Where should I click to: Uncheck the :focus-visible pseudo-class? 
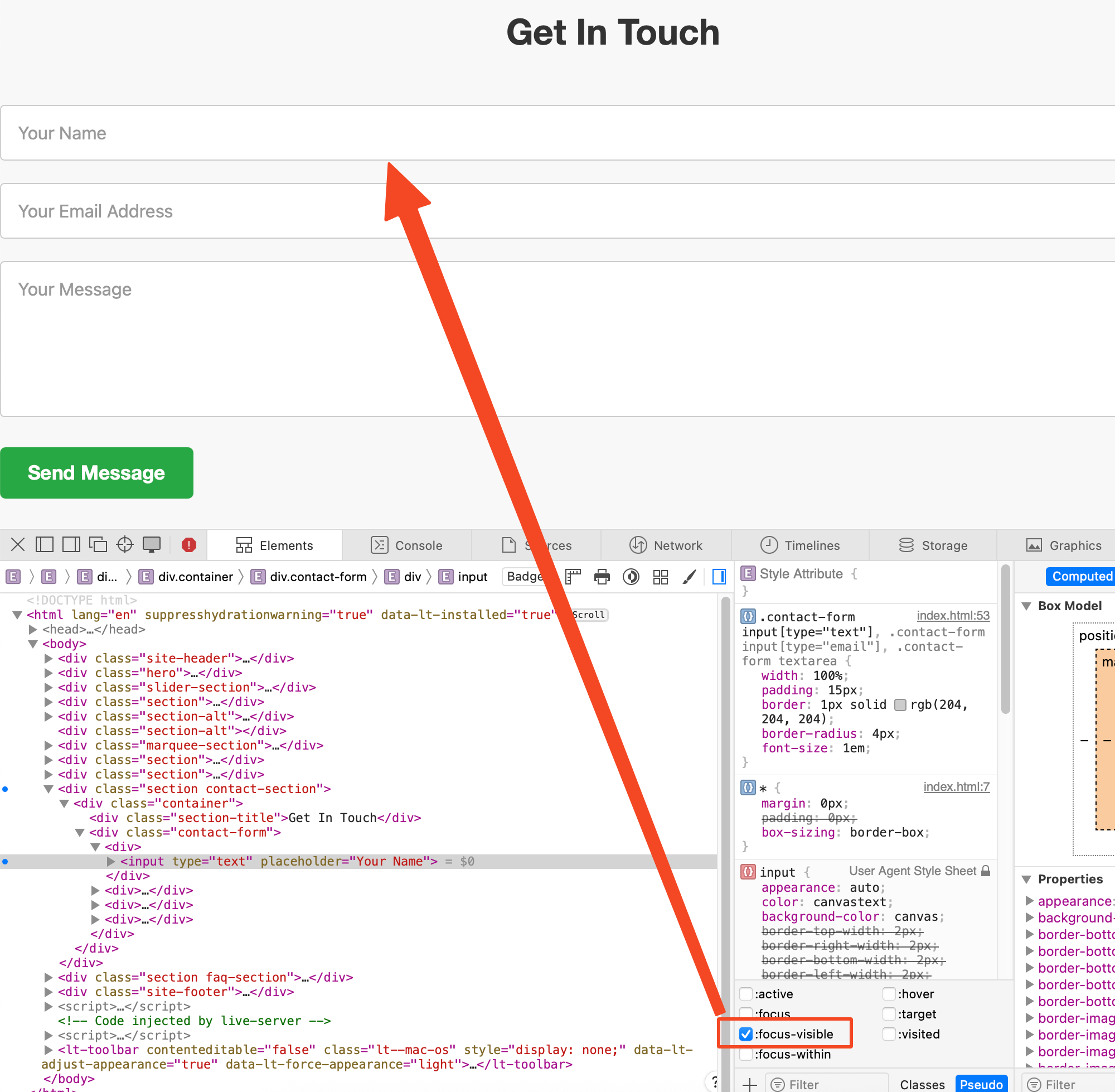coord(746,1034)
